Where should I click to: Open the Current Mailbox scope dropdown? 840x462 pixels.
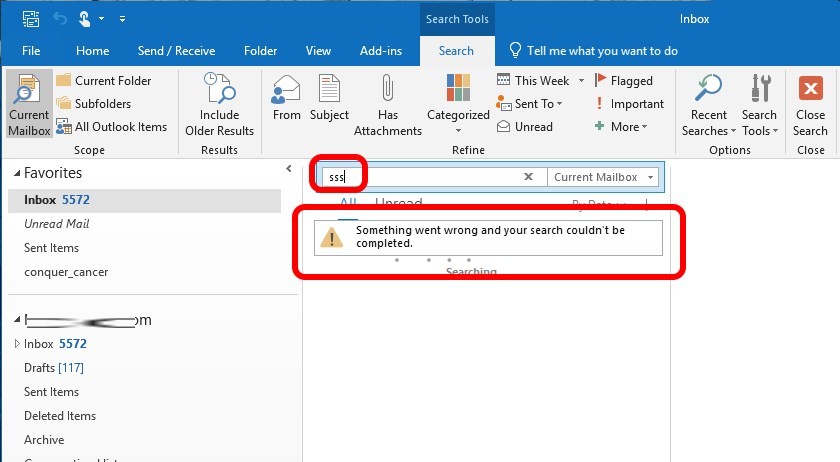click(x=603, y=177)
